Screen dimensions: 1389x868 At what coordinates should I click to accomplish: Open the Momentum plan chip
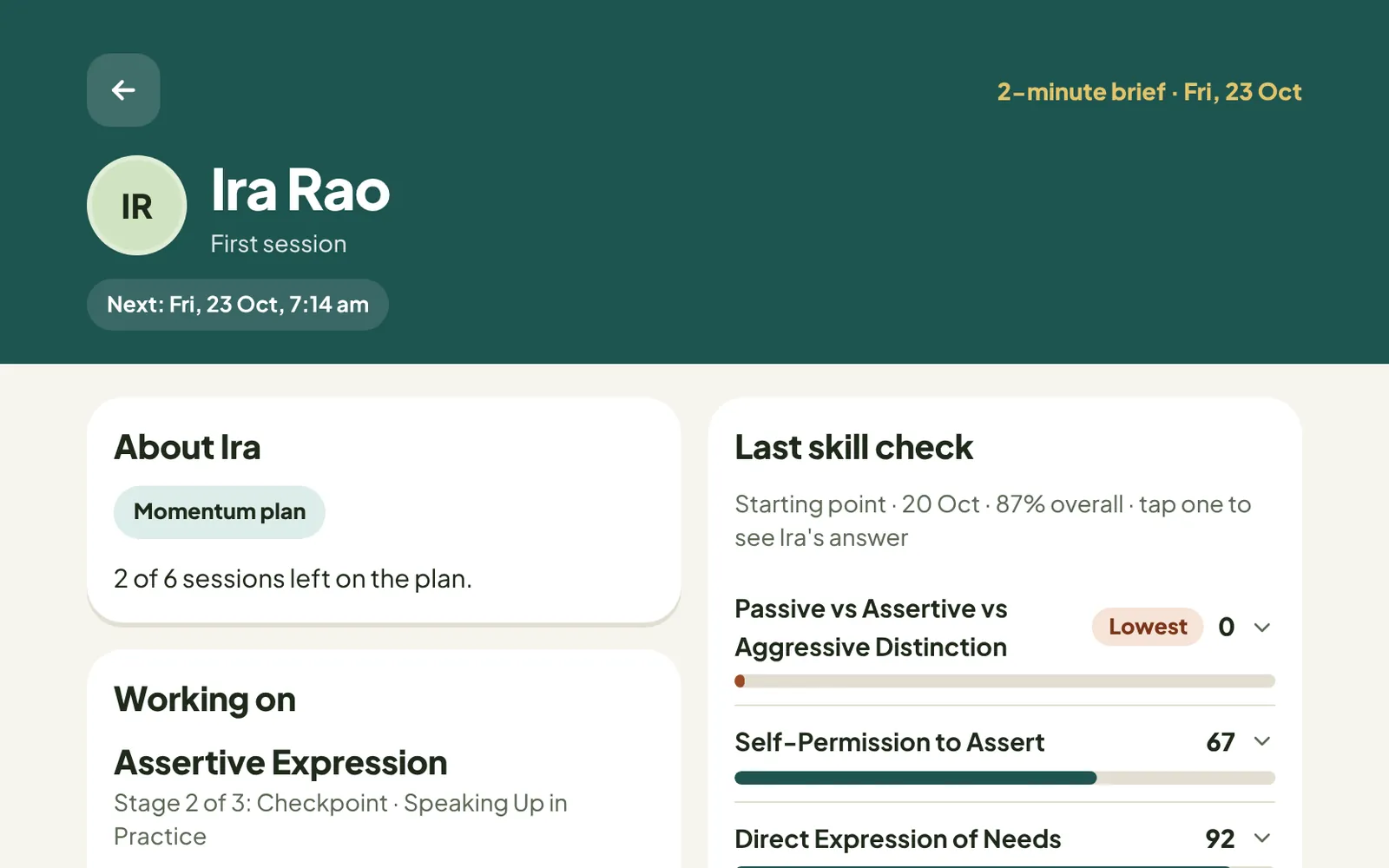(x=220, y=512)
